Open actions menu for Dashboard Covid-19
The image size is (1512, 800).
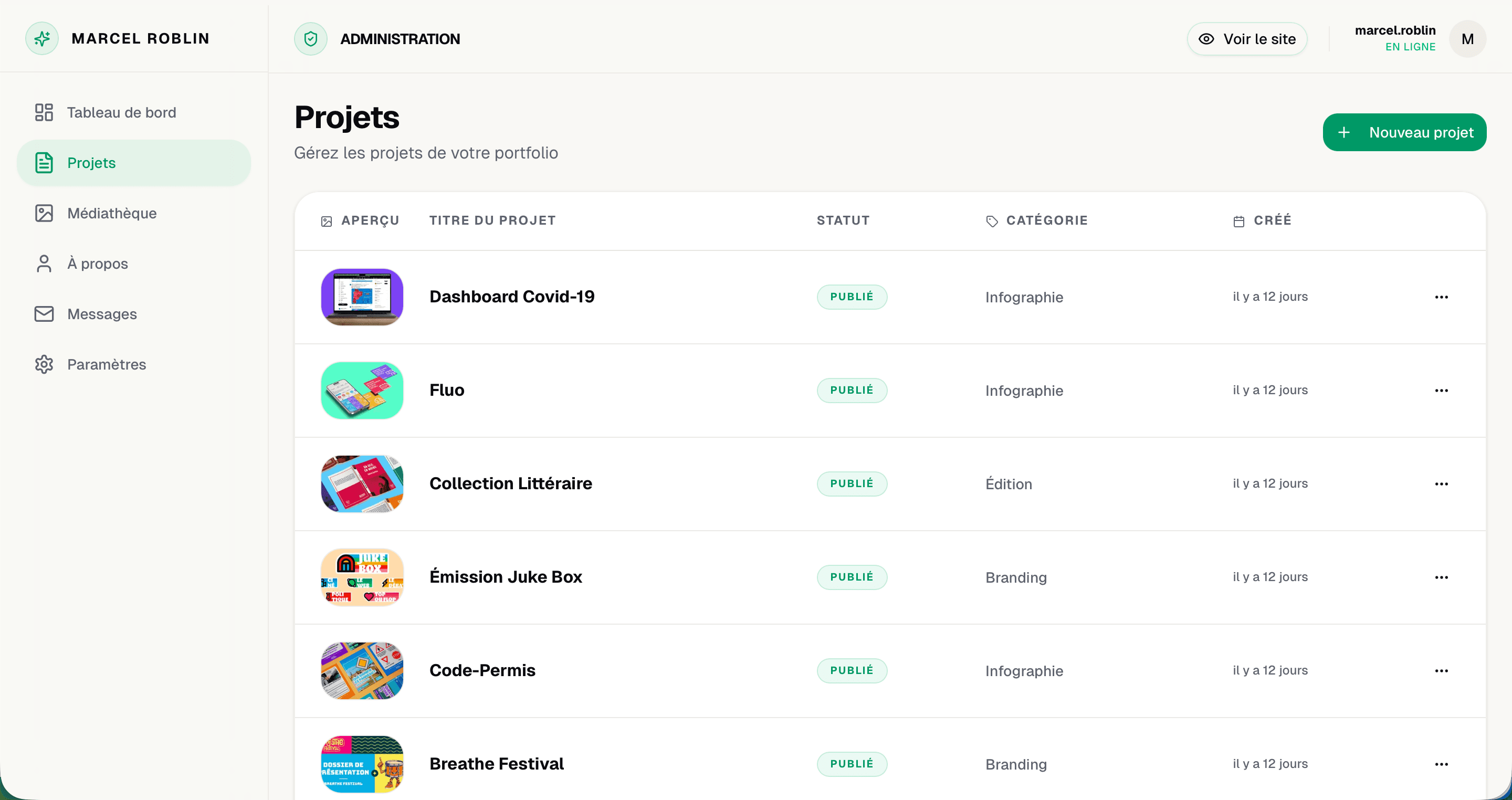click(x=1441, y=297)
